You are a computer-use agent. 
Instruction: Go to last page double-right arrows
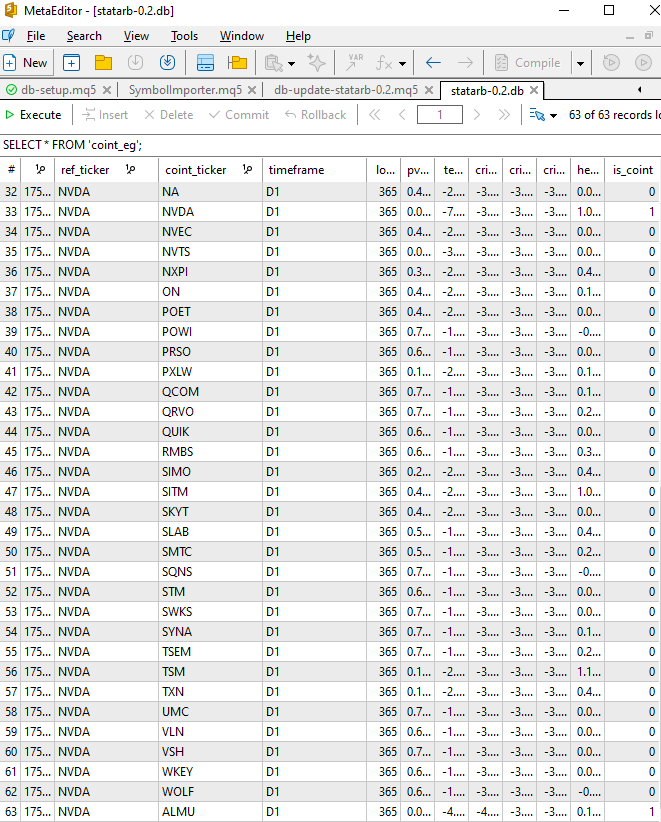(x=504, y=115)
